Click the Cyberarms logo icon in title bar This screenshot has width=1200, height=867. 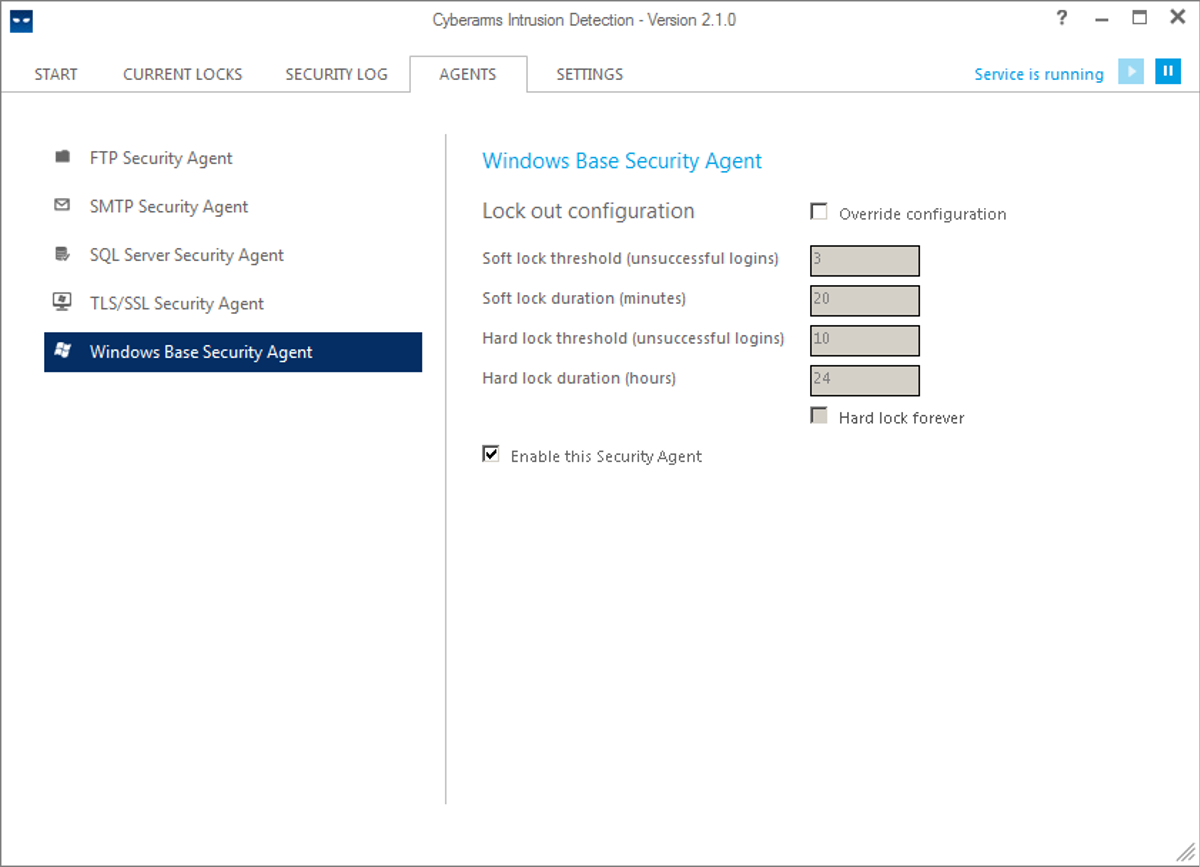click(21, 21)
